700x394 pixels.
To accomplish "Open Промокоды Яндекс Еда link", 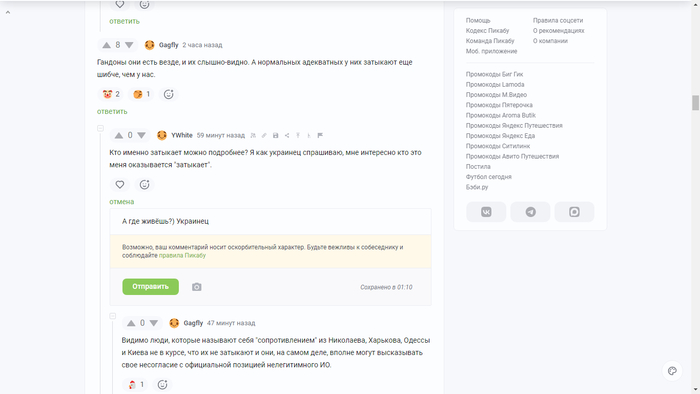I will pos(500,136).
